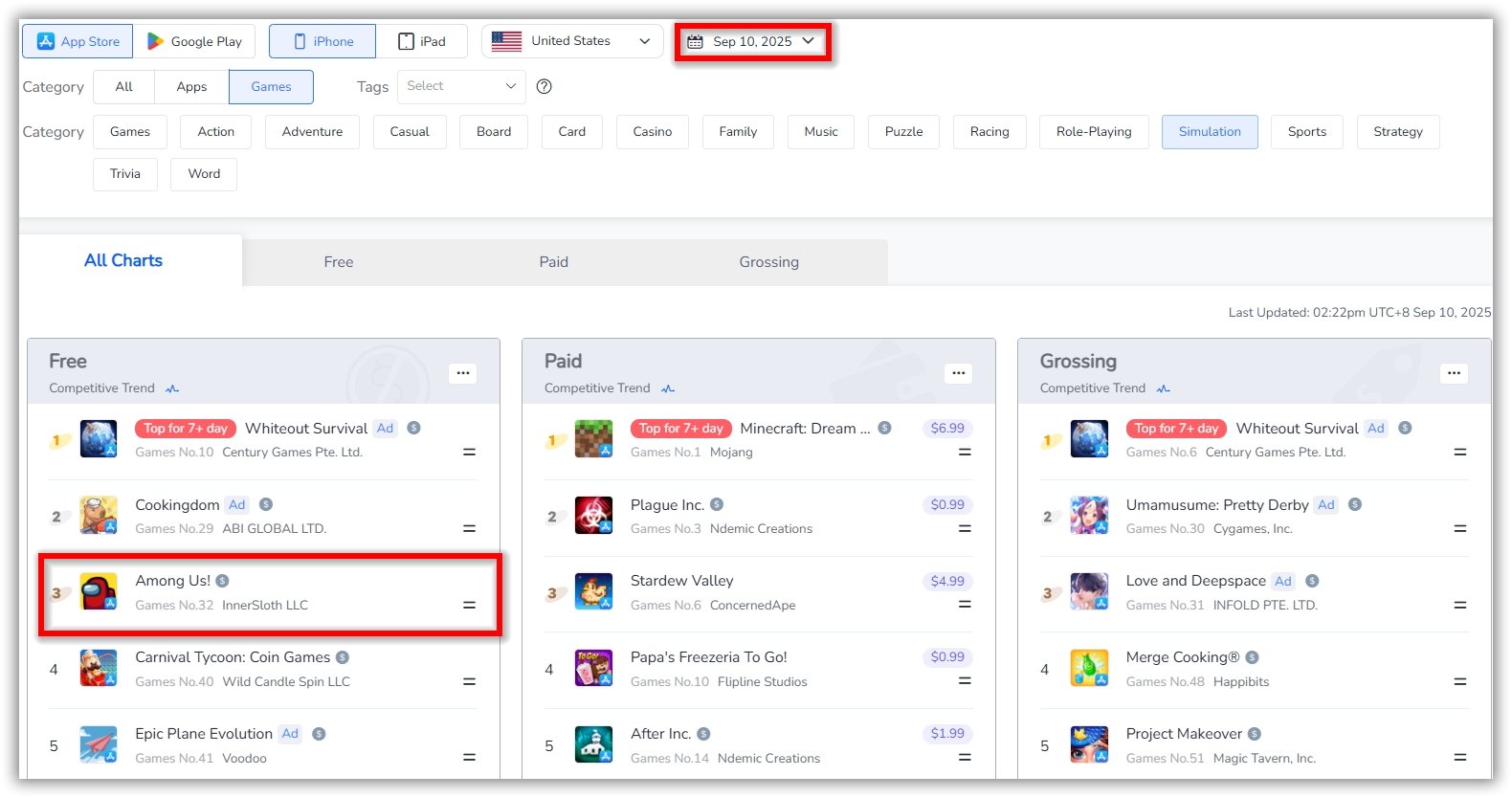Screen dimensions: 1512x798
Task: Select the iPhone device option
Action: coord(322,41)
